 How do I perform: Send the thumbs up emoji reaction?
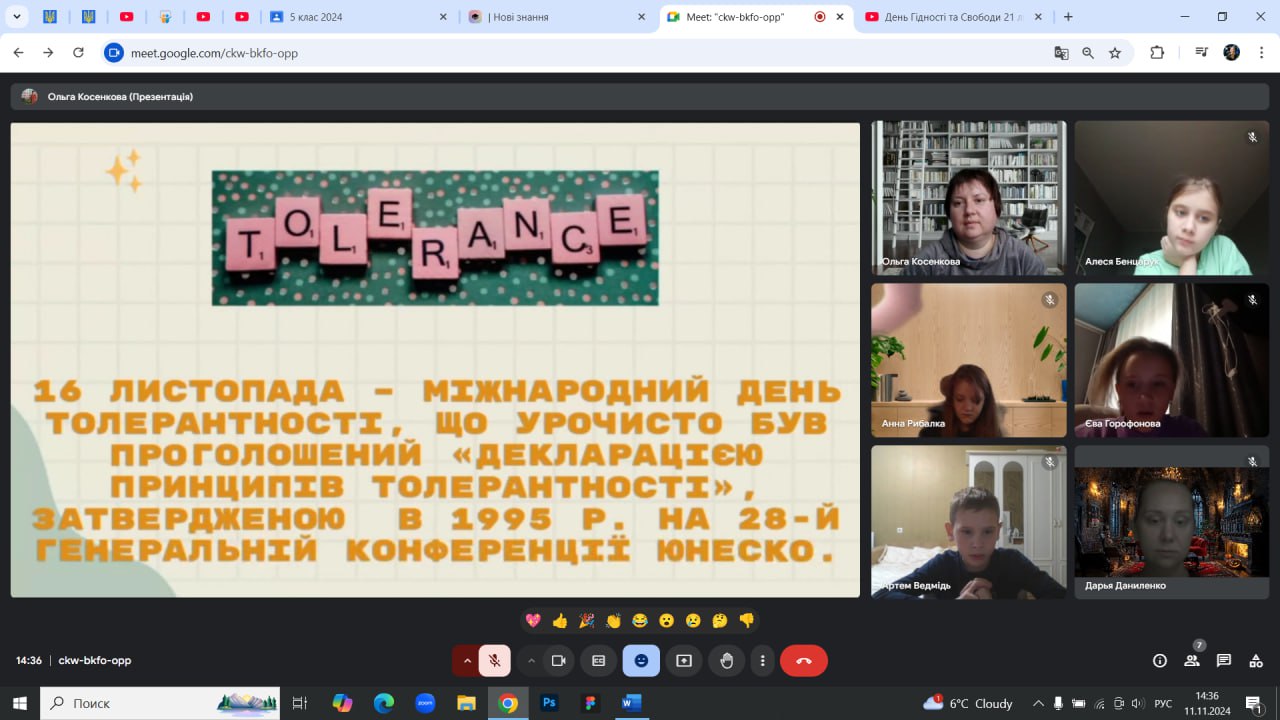pyautogui.click(x=560, y=621)
